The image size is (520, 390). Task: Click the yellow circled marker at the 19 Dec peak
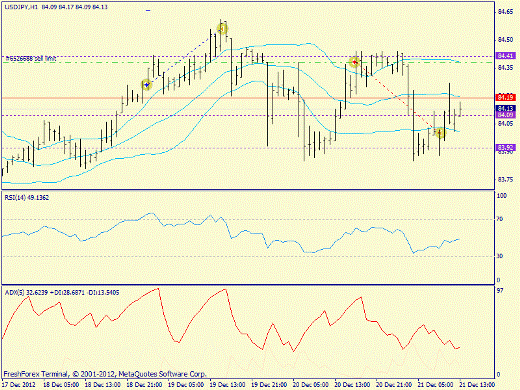(x=222, y=29)
